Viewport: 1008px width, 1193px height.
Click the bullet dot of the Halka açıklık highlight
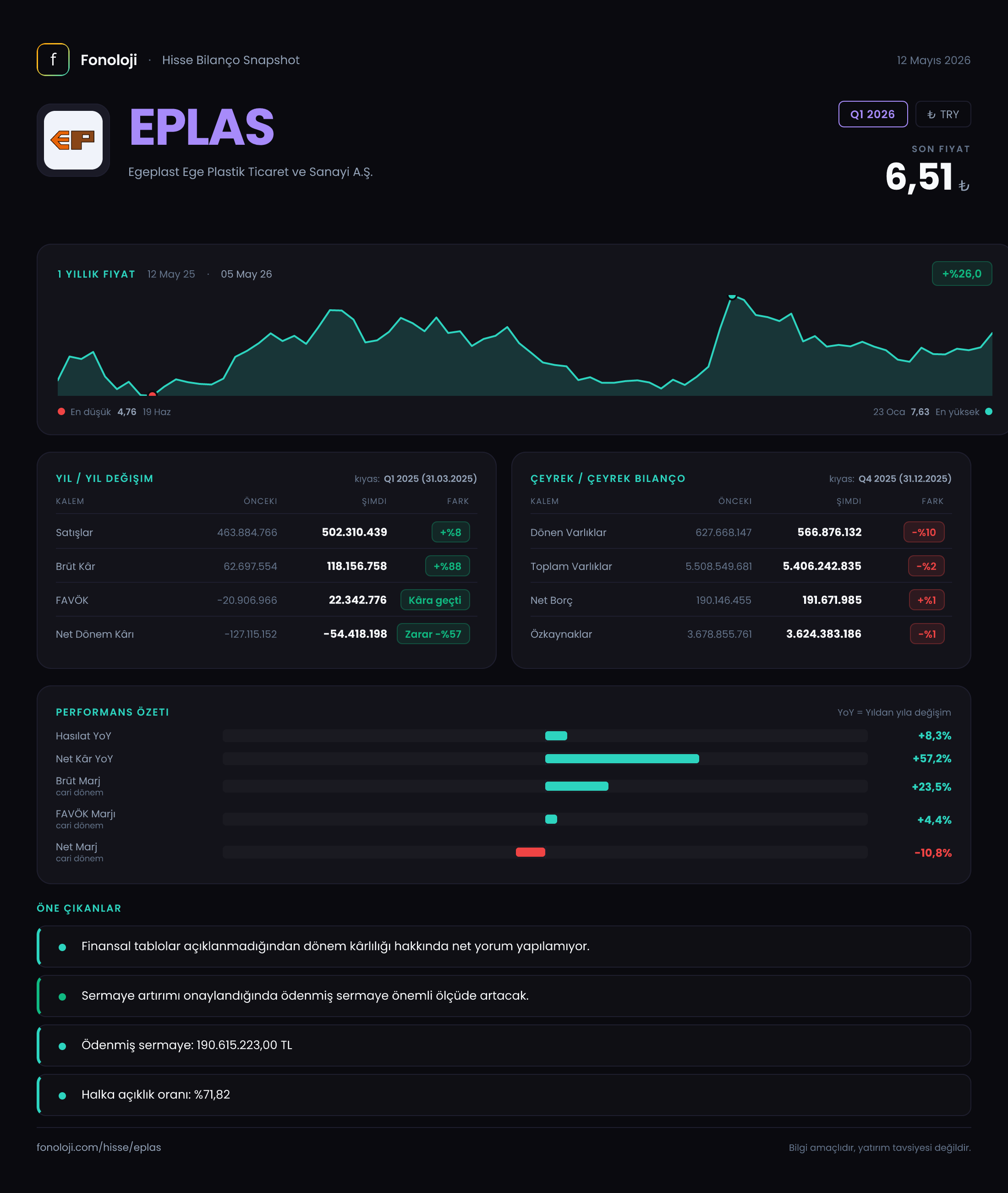[62, 1095]
